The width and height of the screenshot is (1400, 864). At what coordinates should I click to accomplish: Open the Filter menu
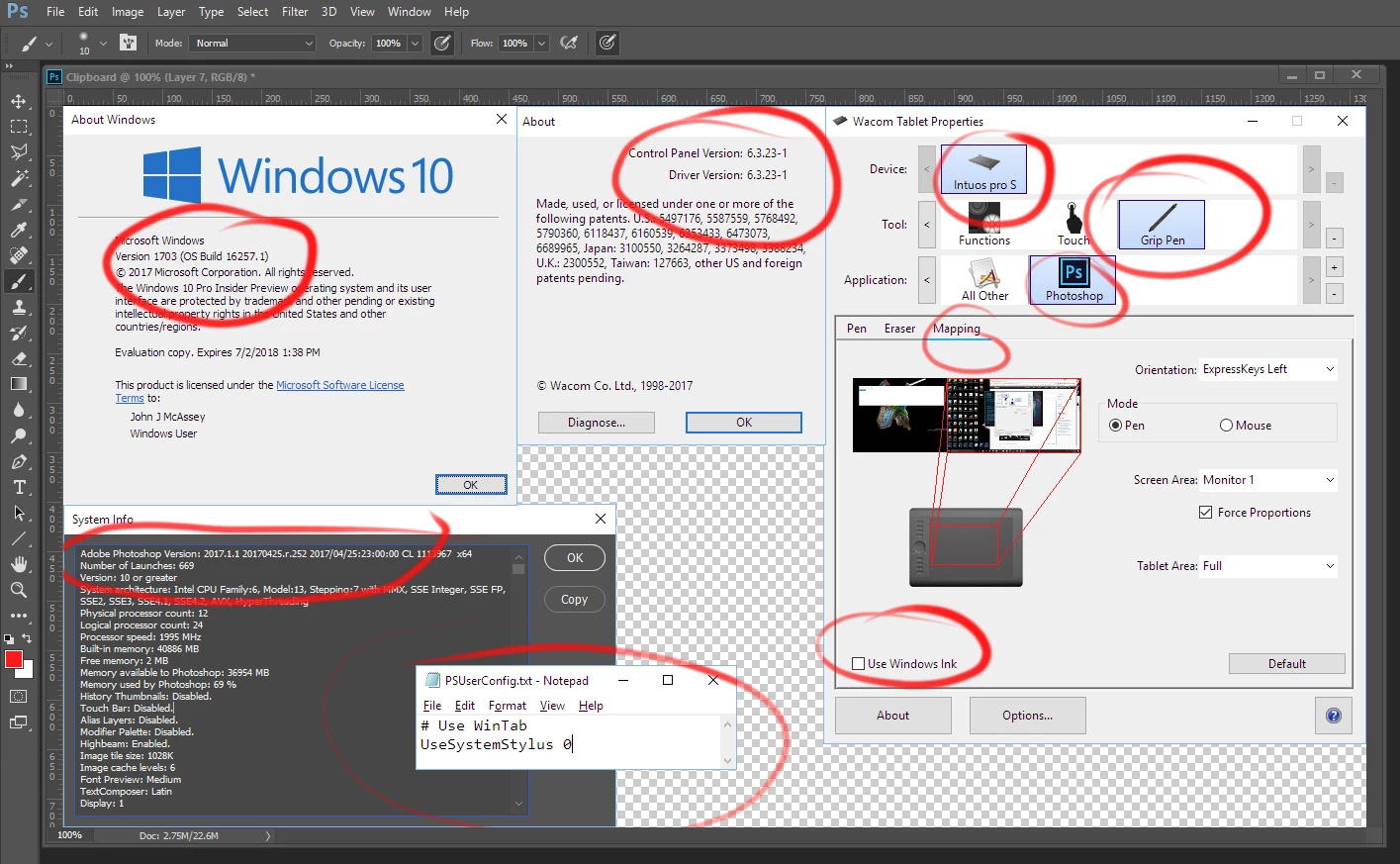(x=295, y=12)
